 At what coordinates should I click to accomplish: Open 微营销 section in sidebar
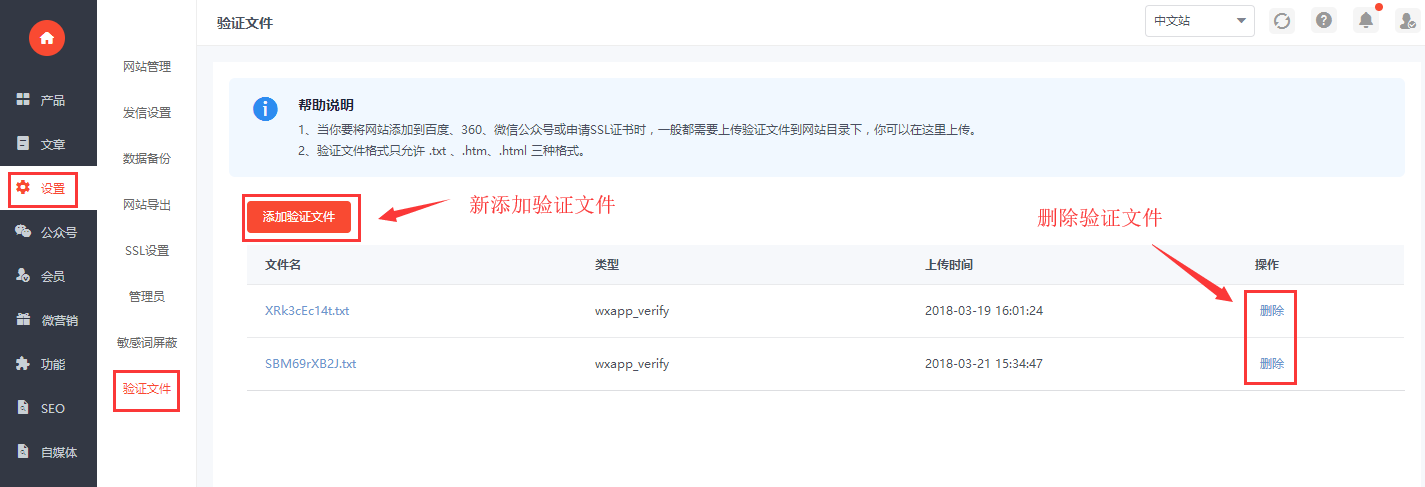[x=48, y=320]
